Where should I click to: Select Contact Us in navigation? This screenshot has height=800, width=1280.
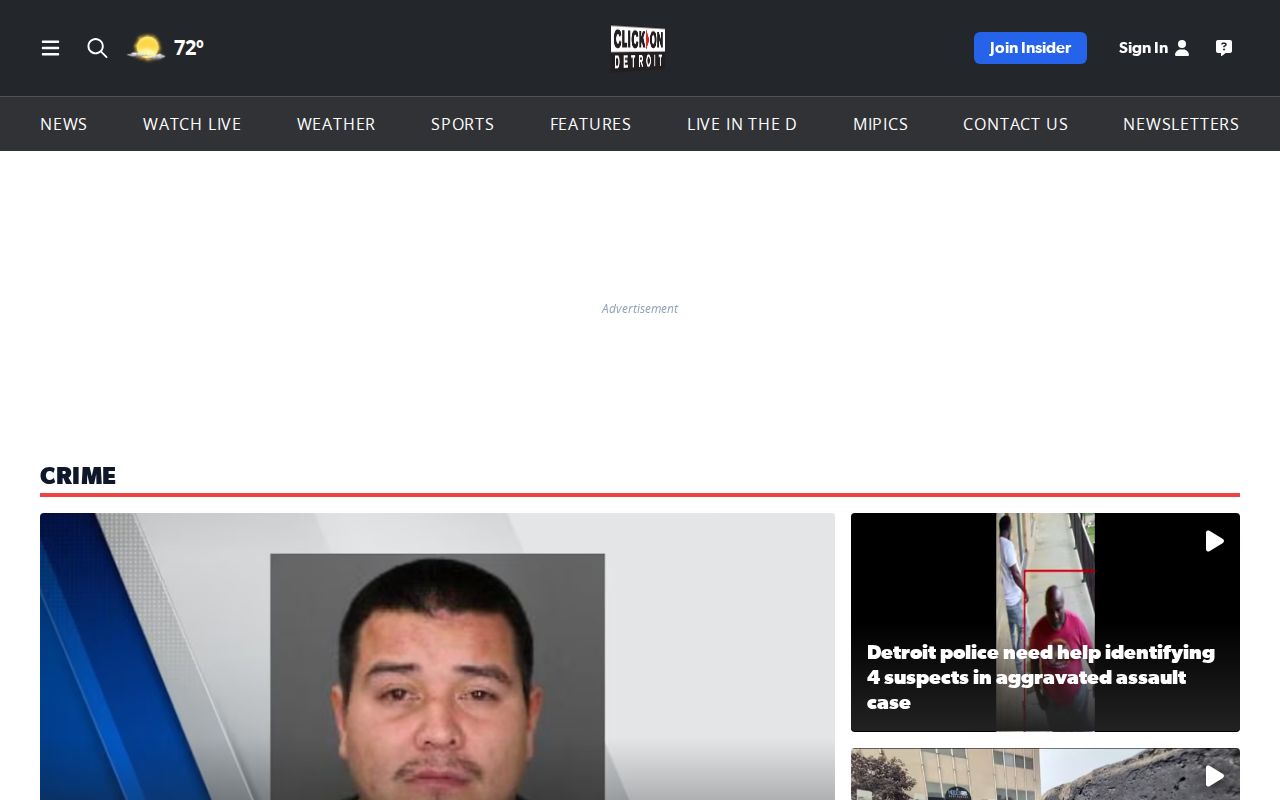(x=1016, y=124)
